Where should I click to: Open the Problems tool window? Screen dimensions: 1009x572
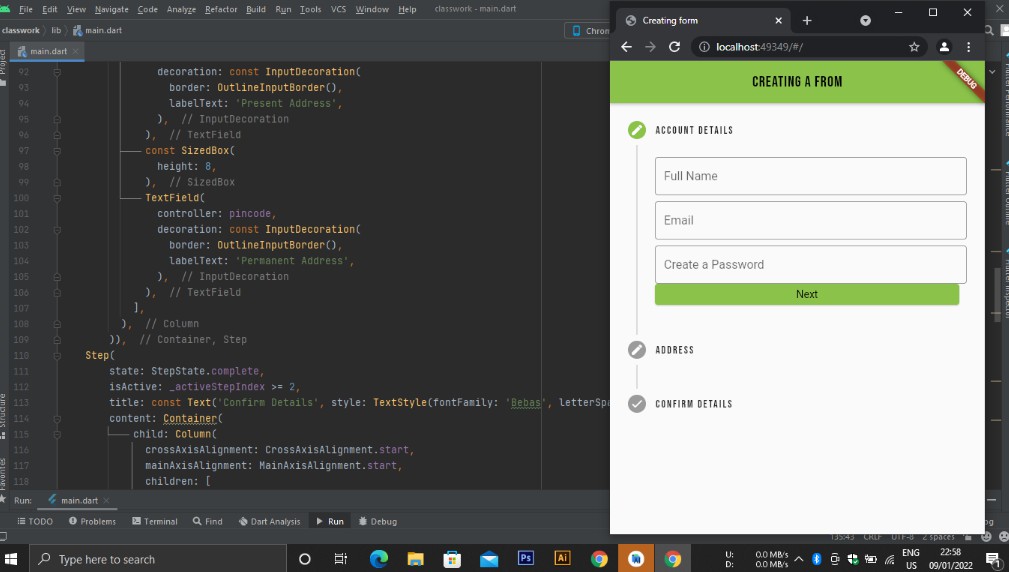92,521
